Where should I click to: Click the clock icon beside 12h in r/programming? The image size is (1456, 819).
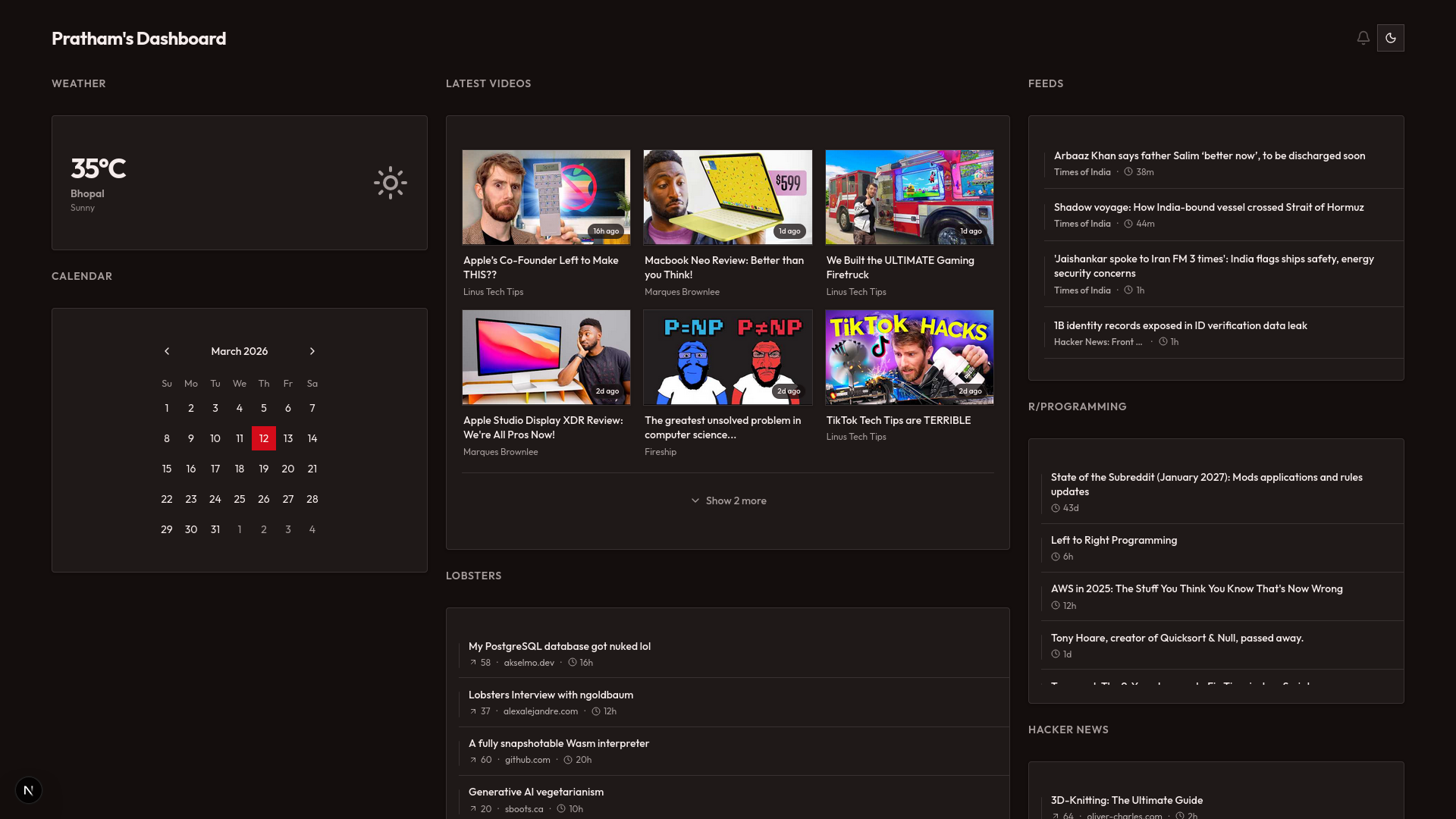(x=1056, y=606)
